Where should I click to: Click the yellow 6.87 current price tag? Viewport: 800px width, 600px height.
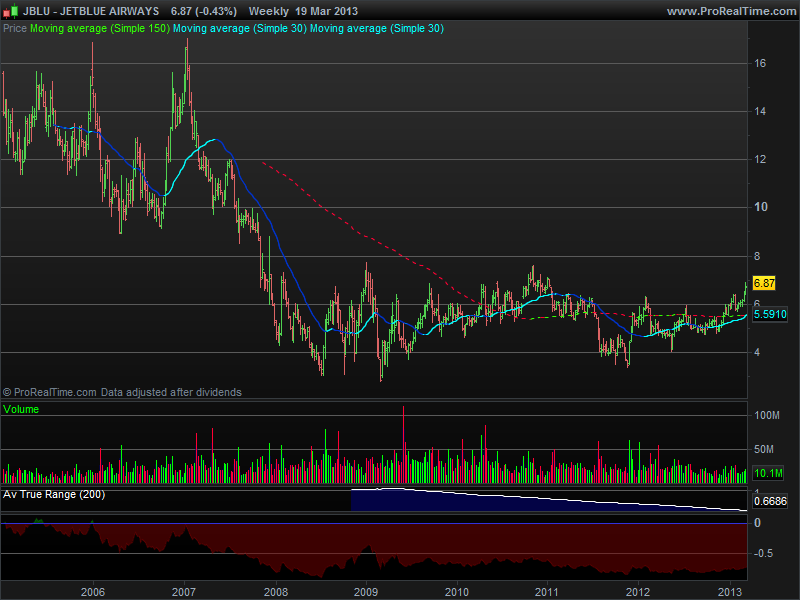(x=765, y=284)
